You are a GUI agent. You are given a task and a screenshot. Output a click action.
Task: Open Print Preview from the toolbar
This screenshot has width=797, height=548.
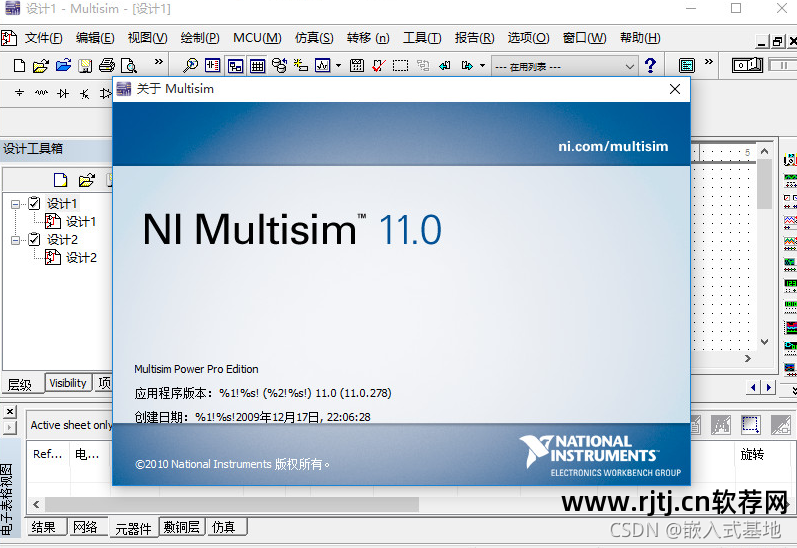point(128,66)
